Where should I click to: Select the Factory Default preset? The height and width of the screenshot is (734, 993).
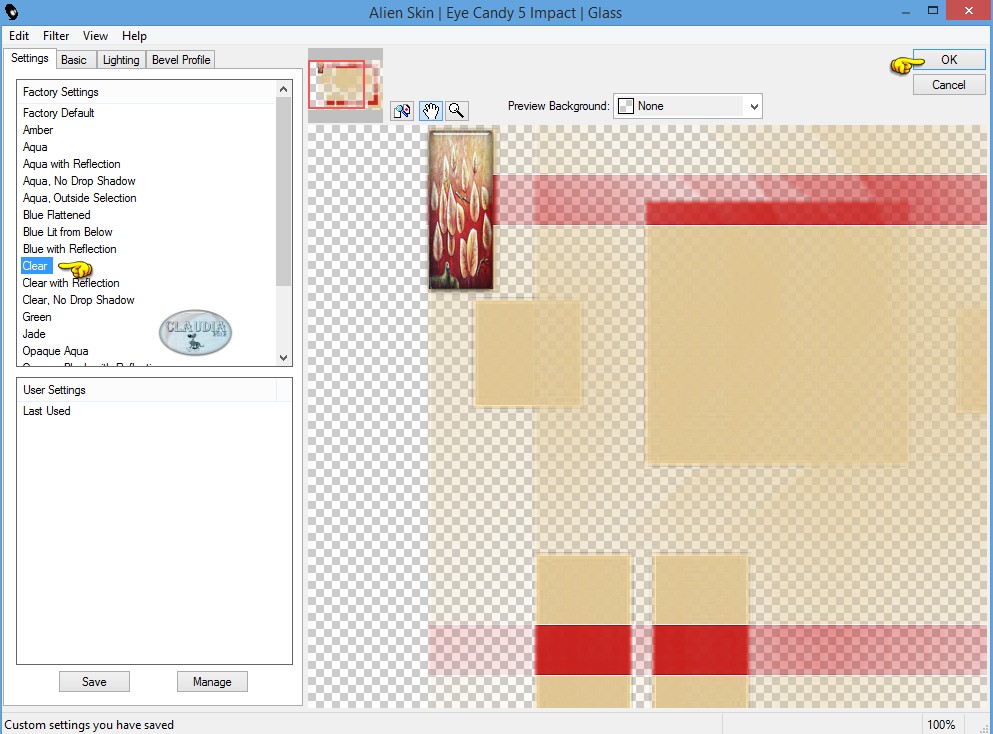tap(59, 113)
